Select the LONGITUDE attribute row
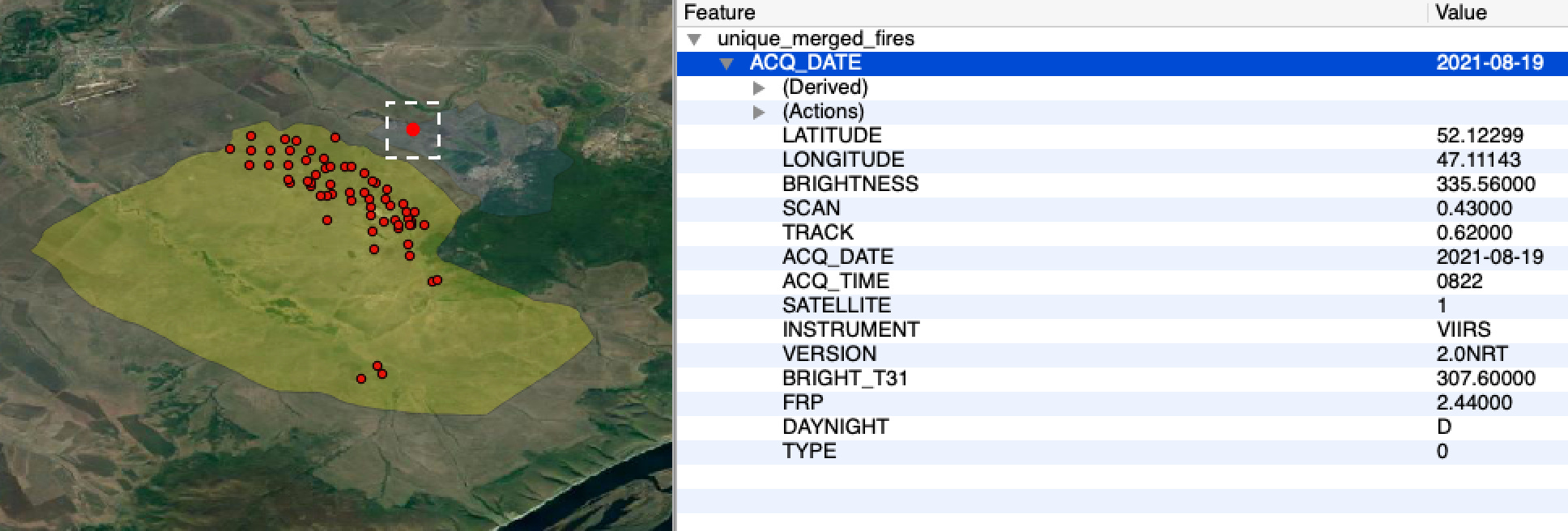This screenshot has width=1568, height=531. [1122, 160]
